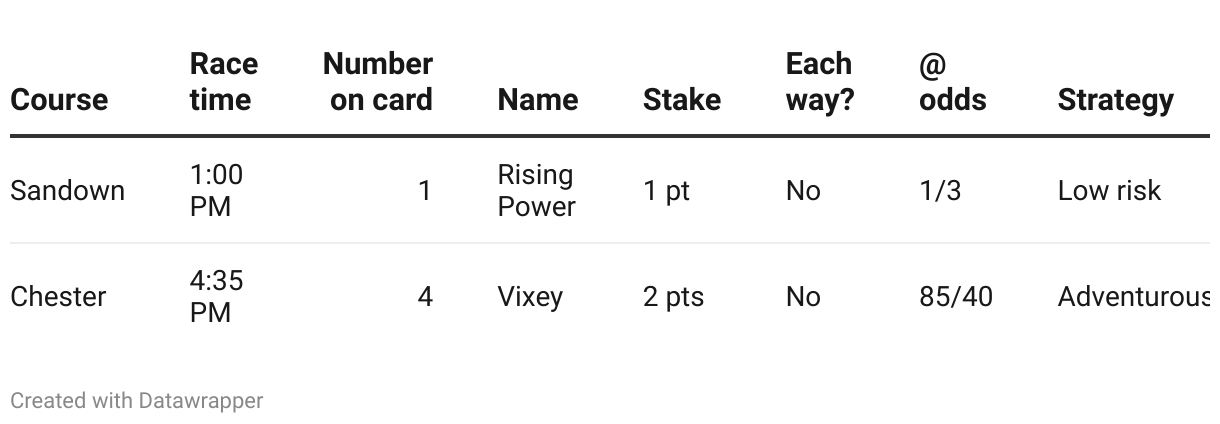This screenshot has height=424, width=1220.
Task: Select the 85/40 odds value
Action: click(x=956, y=297)
